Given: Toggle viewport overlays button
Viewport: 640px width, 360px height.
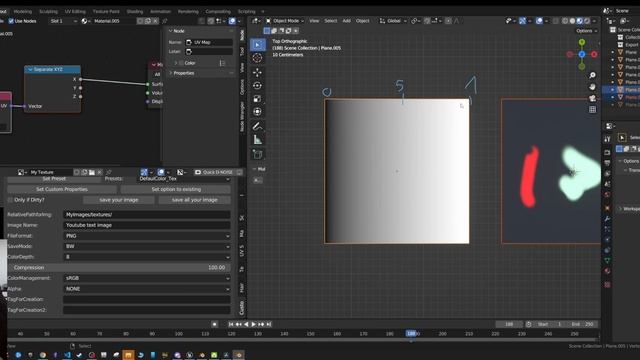Looking at the screenshot, I should [539, 21].
